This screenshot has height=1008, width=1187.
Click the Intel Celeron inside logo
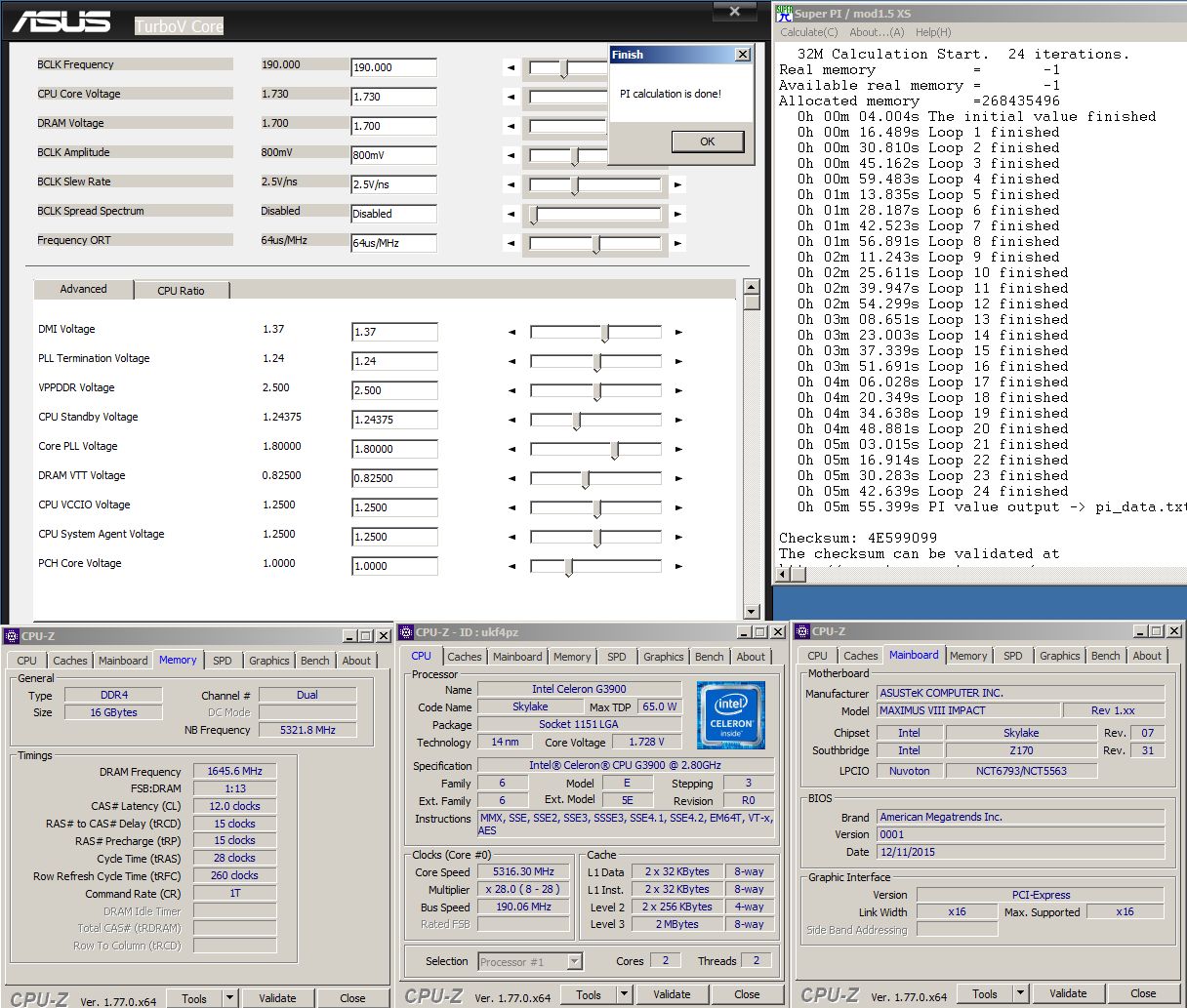click(731, 715)
